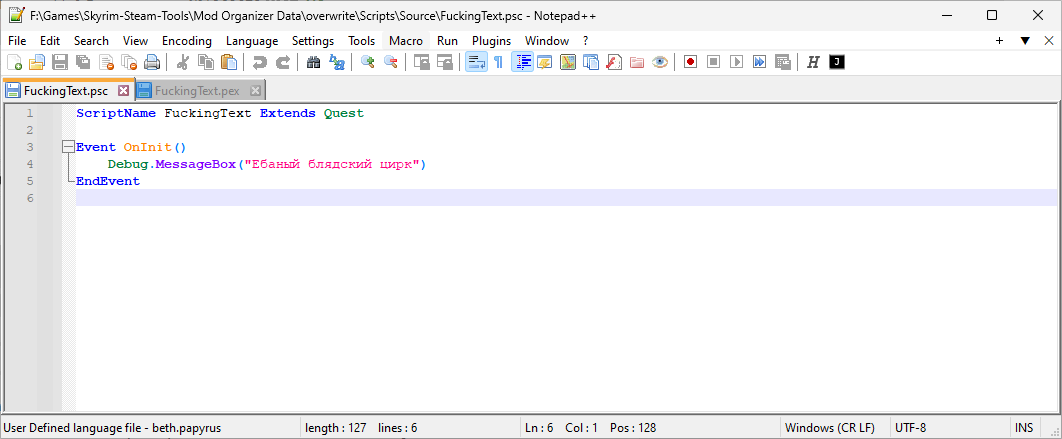1062x439 pixels.
Task: Open the Language menu
Action: click(252, 41)
